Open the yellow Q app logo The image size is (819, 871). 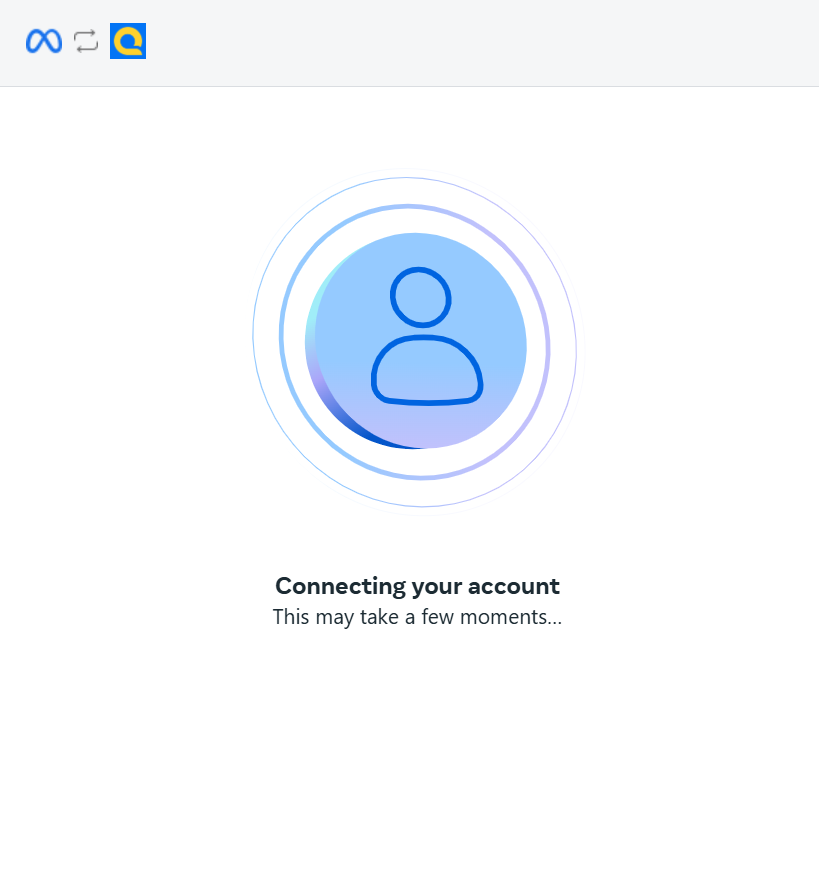(128, 41)
